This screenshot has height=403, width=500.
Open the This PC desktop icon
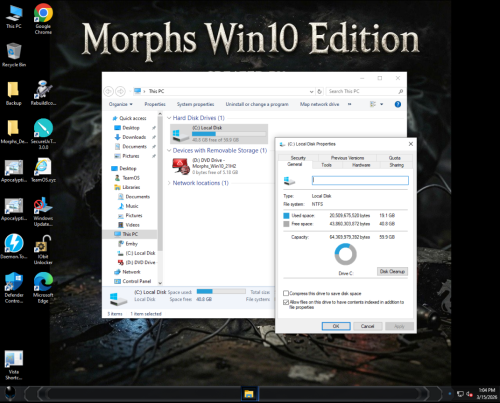point(14,17)
